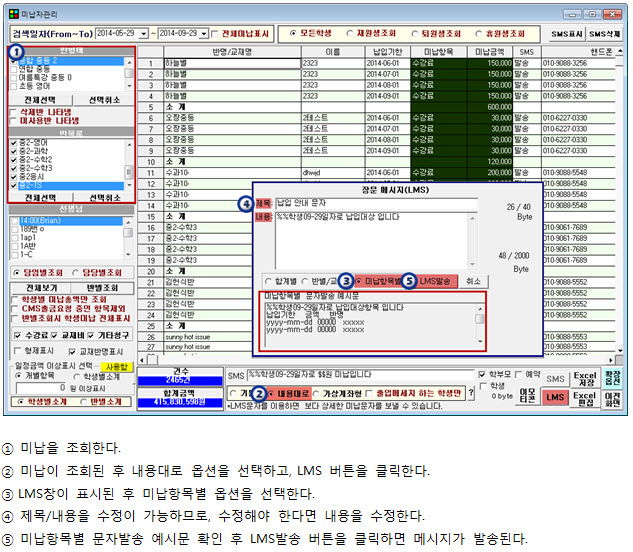
Task: Click the SMS message text input field
Action: [x=360, y=375]
